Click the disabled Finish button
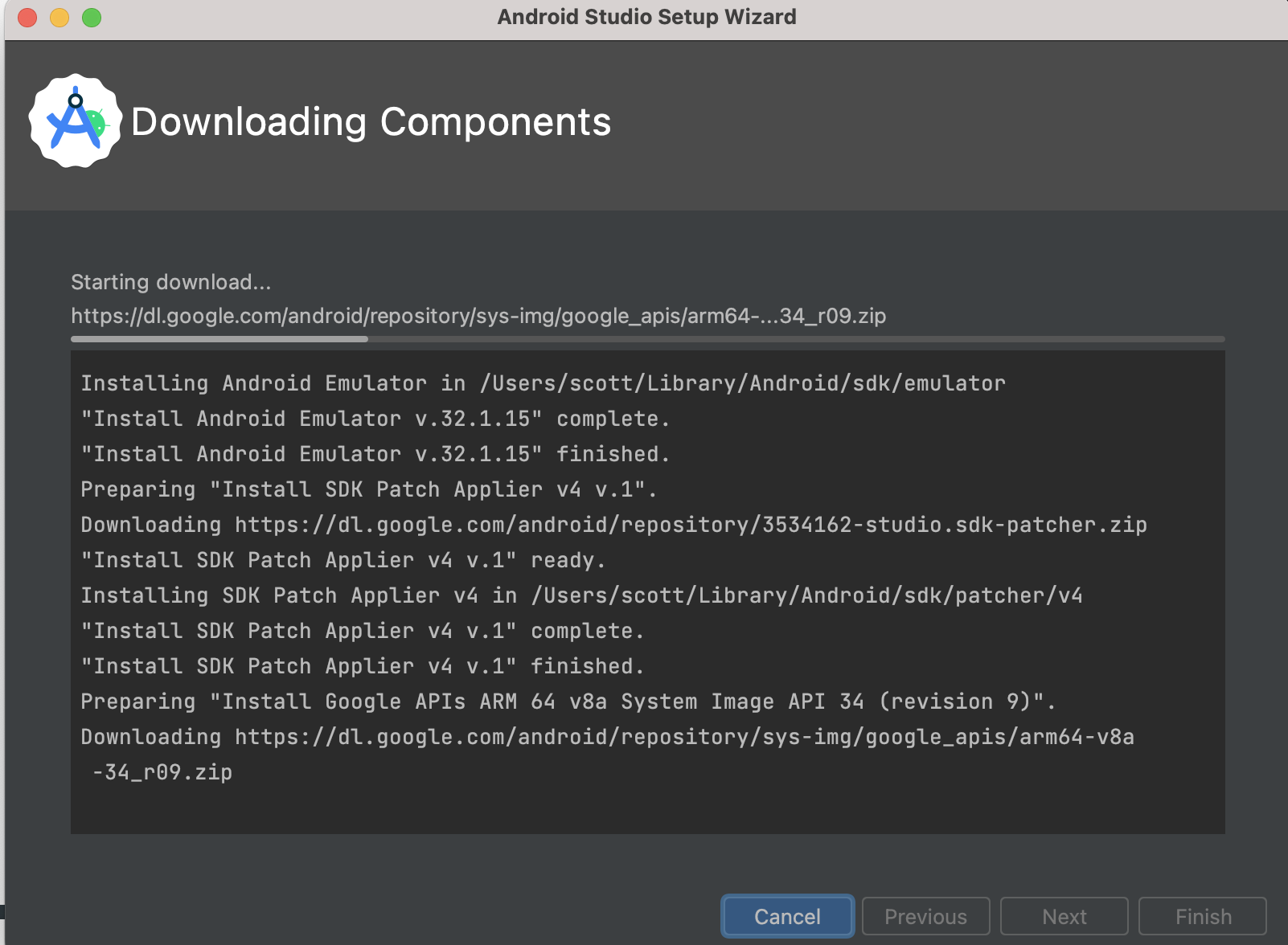This screenshot has height=945, width=1288. click(x=1203, y=916)
